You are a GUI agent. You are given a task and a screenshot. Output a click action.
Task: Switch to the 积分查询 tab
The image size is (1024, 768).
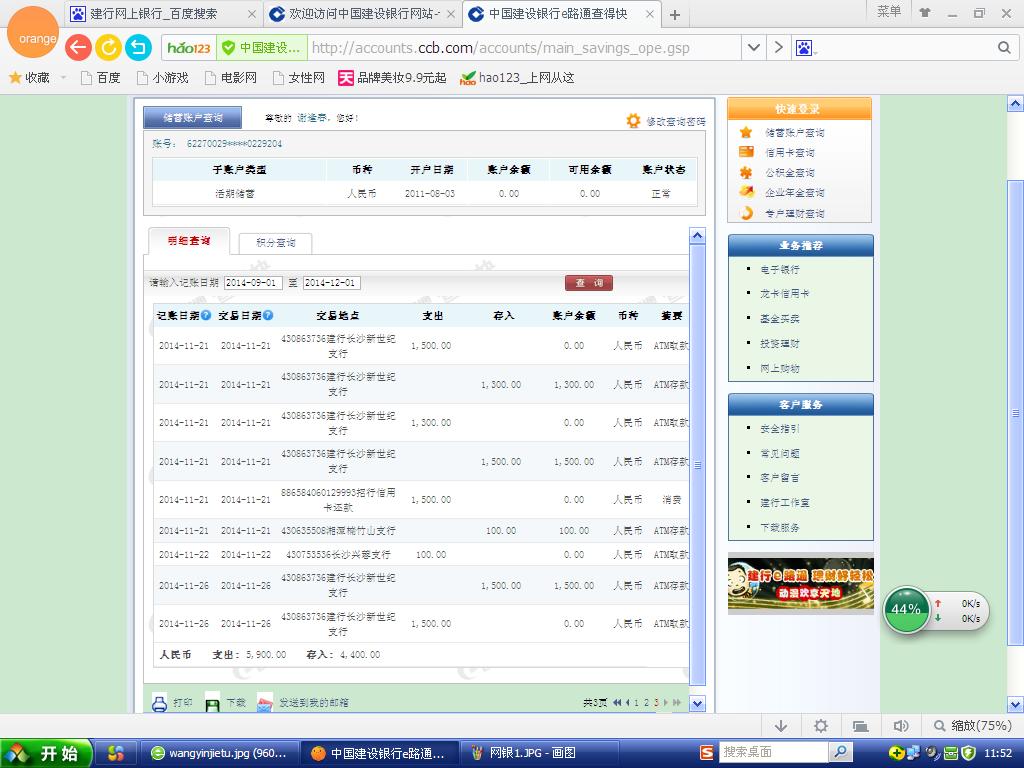(x=274, y=243)
